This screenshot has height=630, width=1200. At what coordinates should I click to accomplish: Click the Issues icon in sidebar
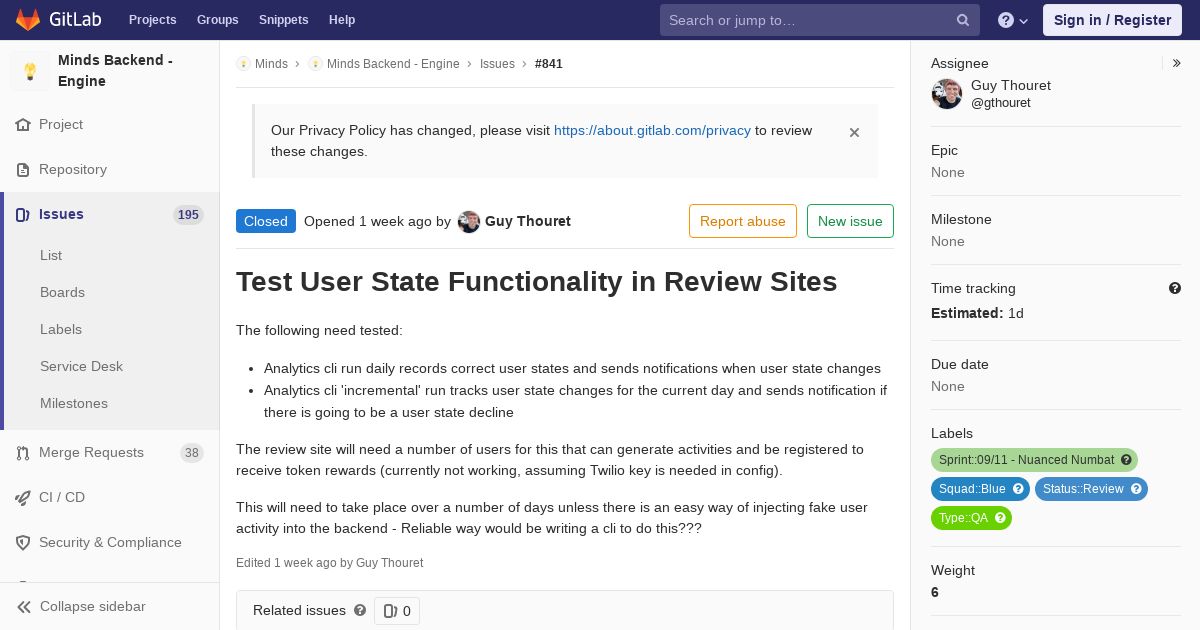click(23, 215)
